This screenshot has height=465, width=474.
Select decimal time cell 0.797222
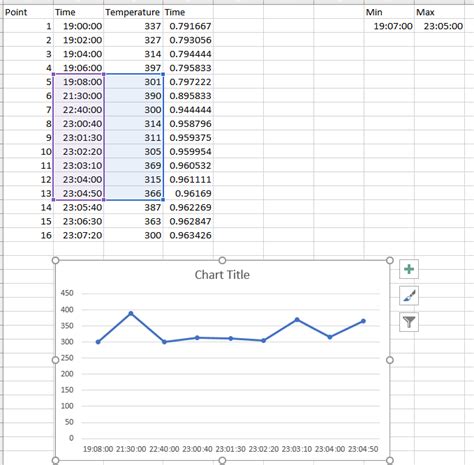[188, 82]
